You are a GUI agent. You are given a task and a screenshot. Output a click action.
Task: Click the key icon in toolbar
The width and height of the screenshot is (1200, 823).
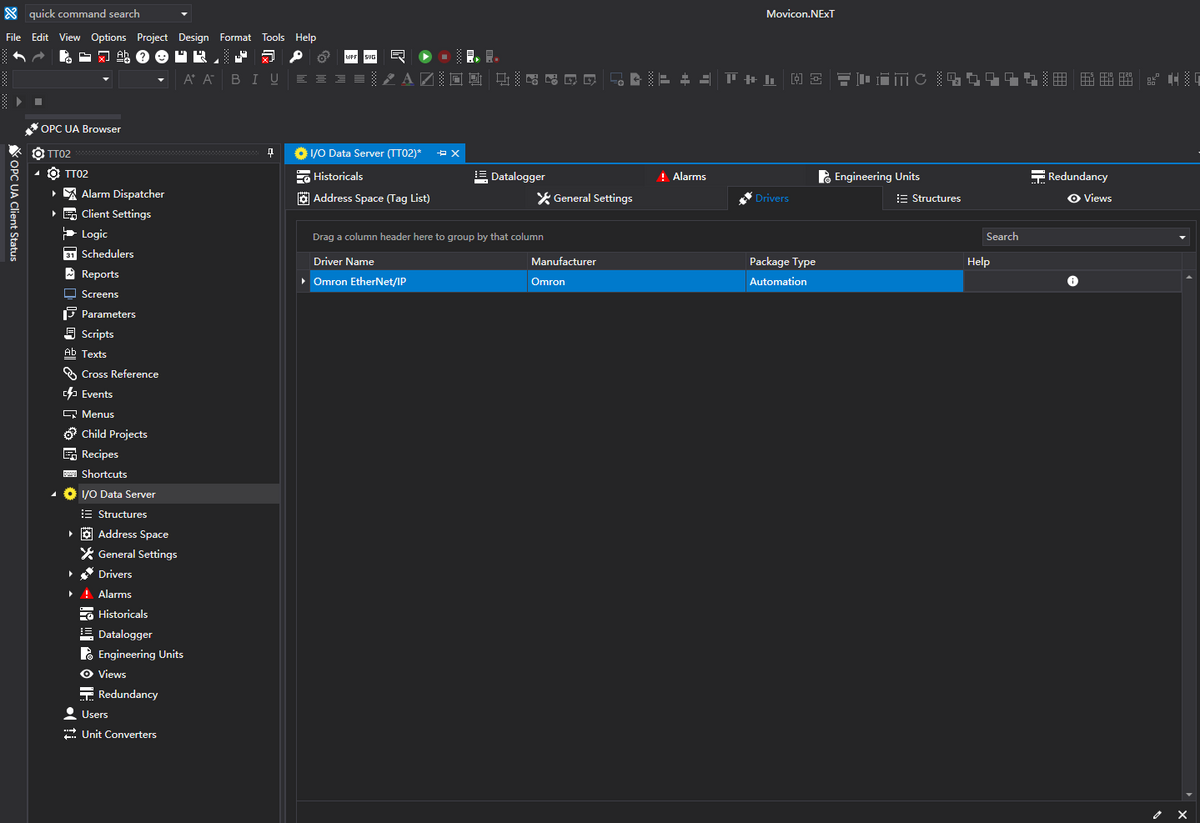click(296, 57)
